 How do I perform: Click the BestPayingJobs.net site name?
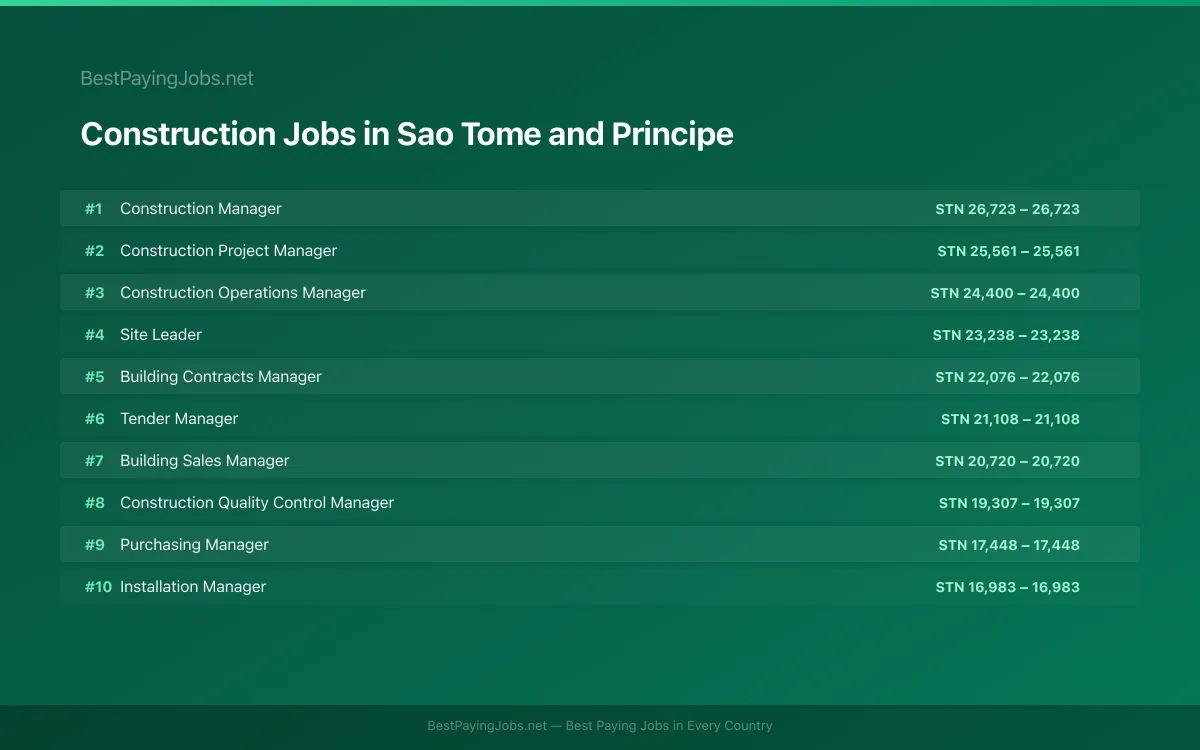pyautogui.click(x=167, y=78)
